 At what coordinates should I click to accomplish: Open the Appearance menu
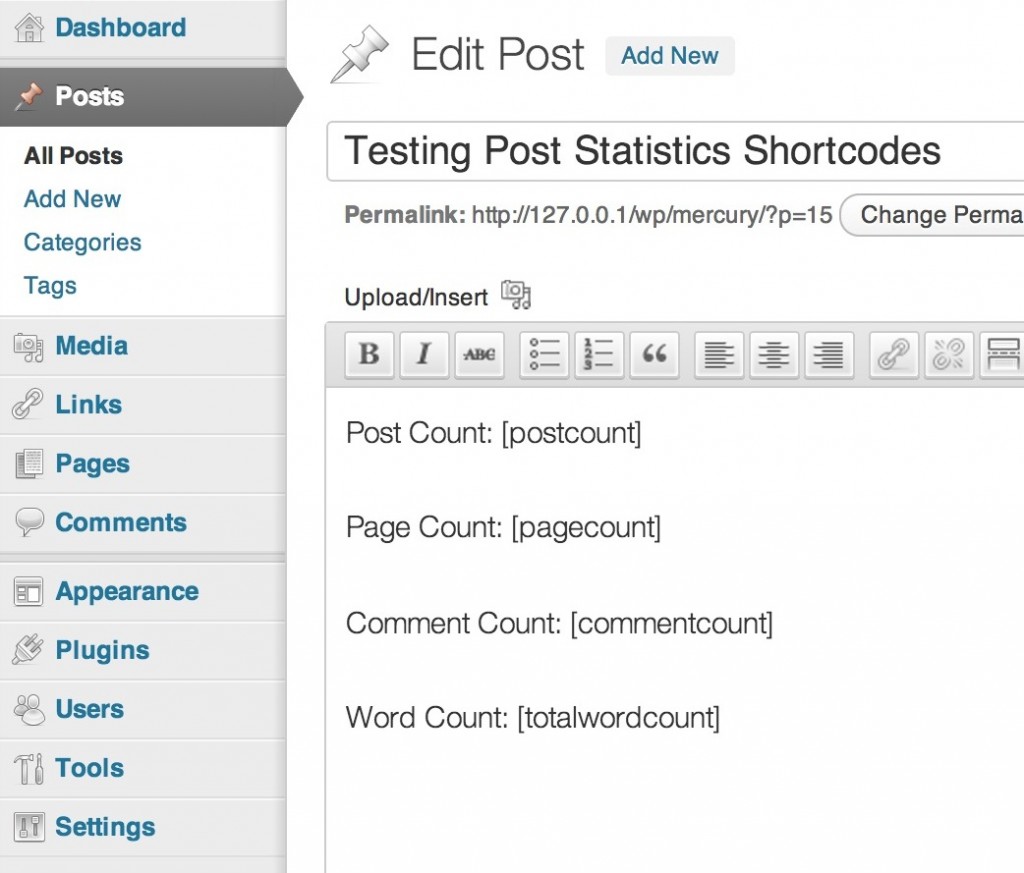tap(126, 591)
